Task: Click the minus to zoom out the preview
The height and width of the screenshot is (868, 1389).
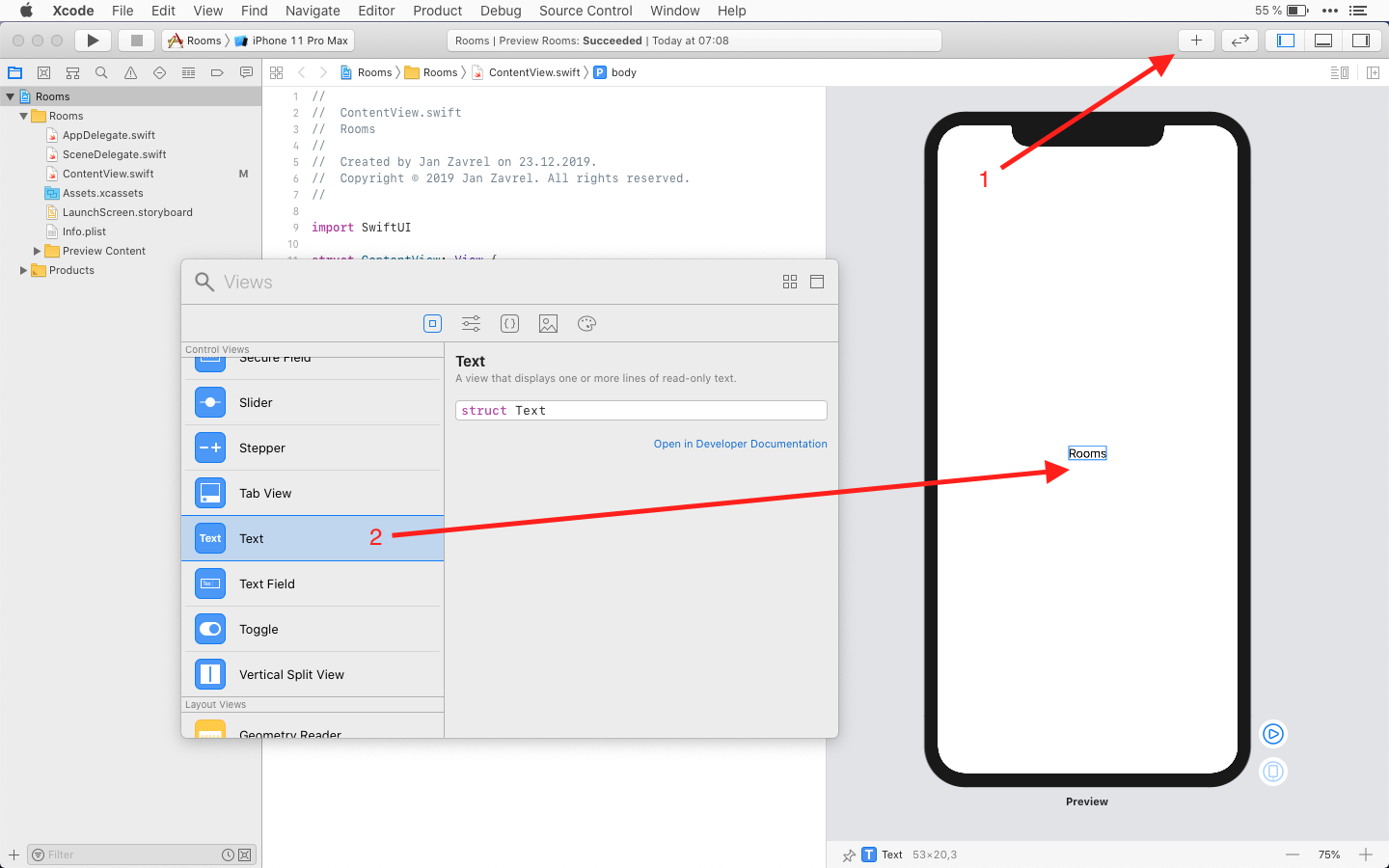Action: (x=1293, y=854)
